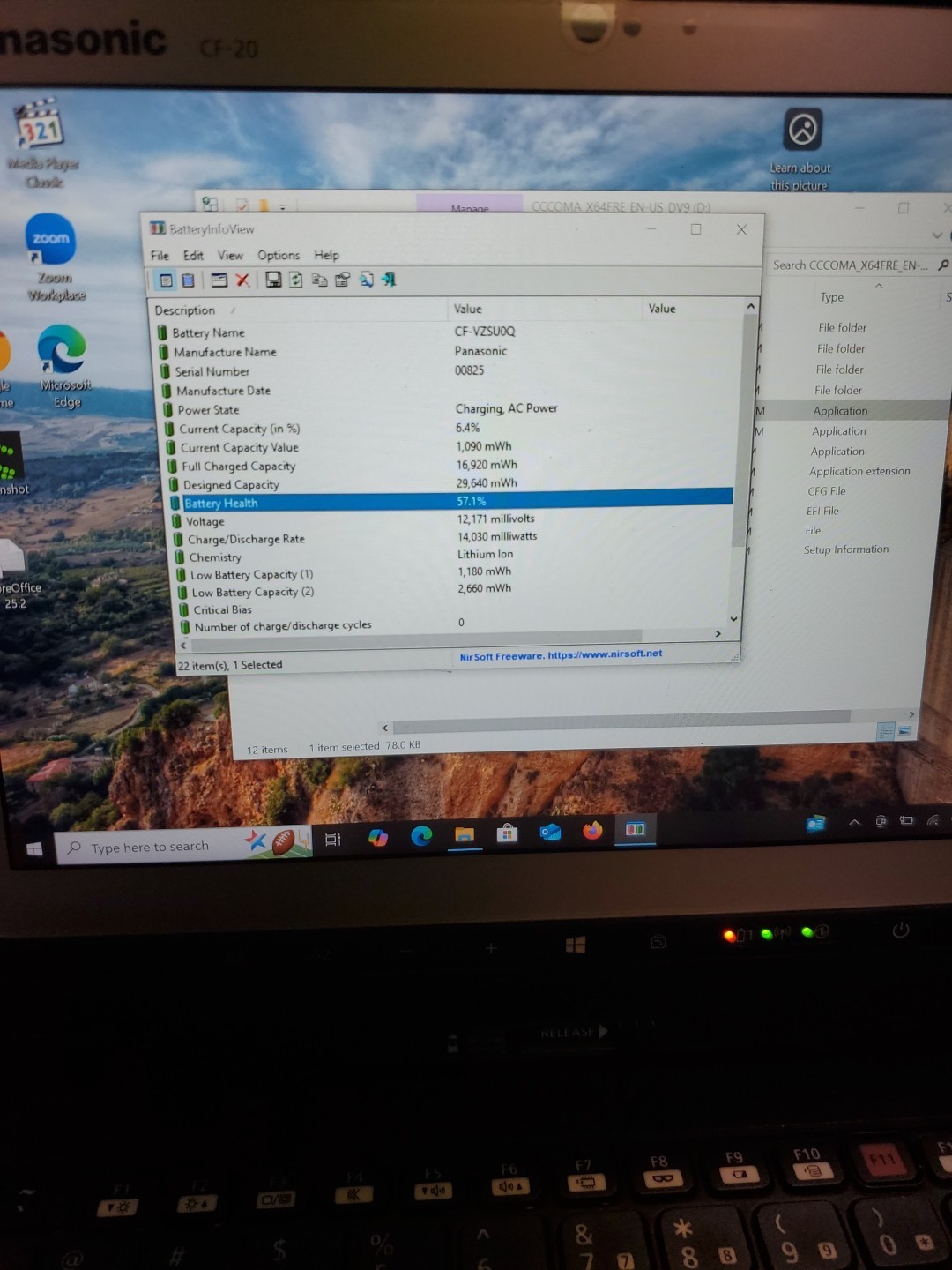Open the Windows Start button
This screenshot has height=1270, width=952.
(34, 848)
